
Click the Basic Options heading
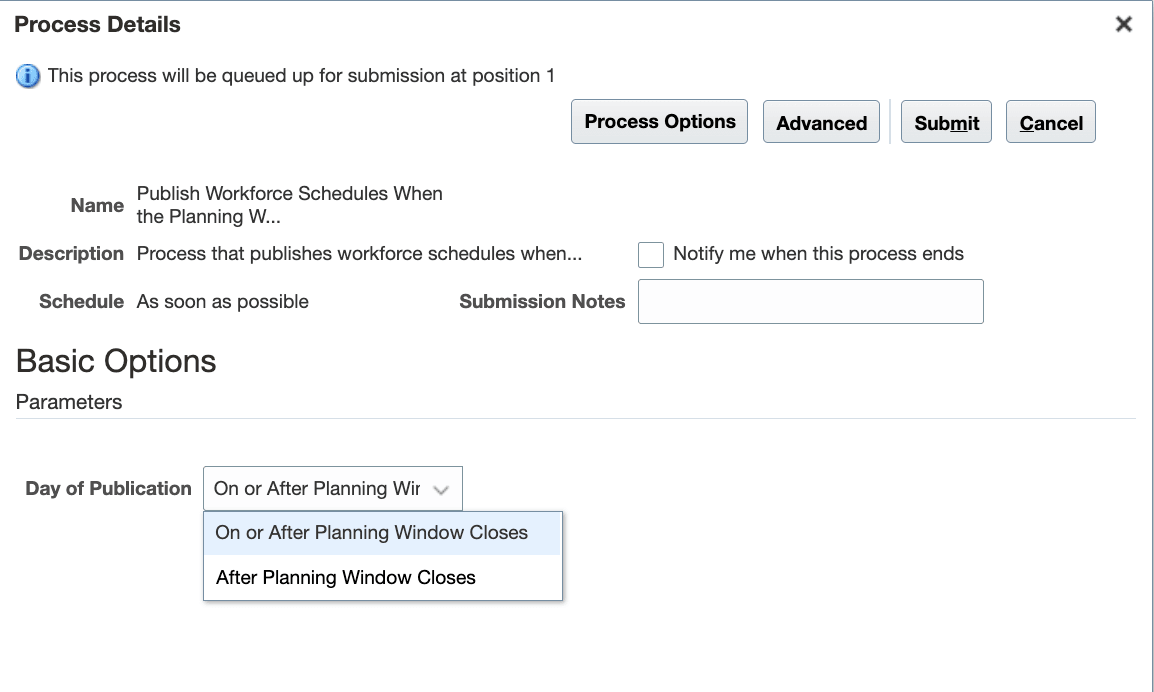[116, 361]
